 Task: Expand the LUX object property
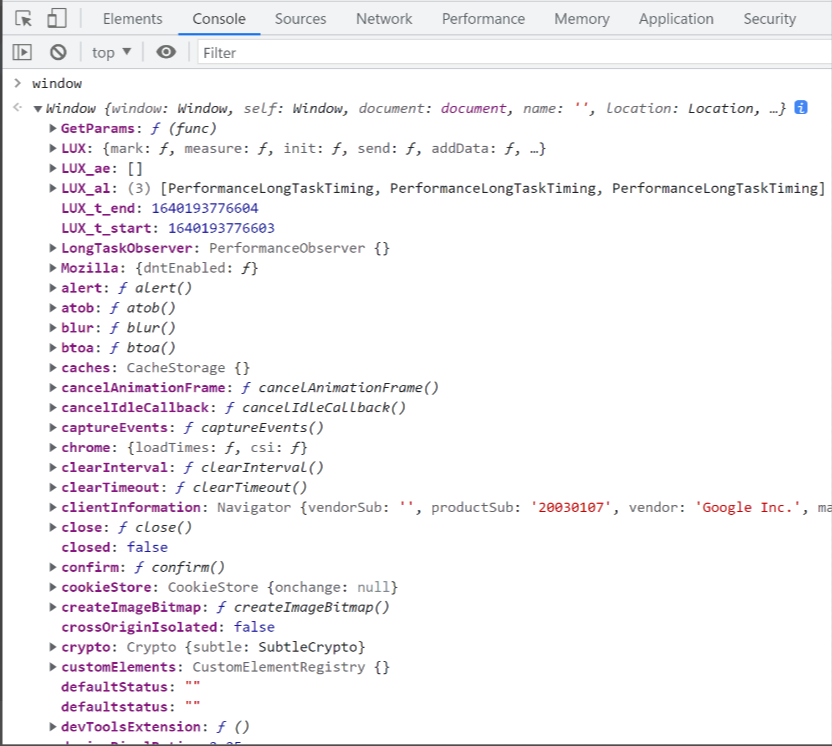pyautogui.click(x=53, y=148)
